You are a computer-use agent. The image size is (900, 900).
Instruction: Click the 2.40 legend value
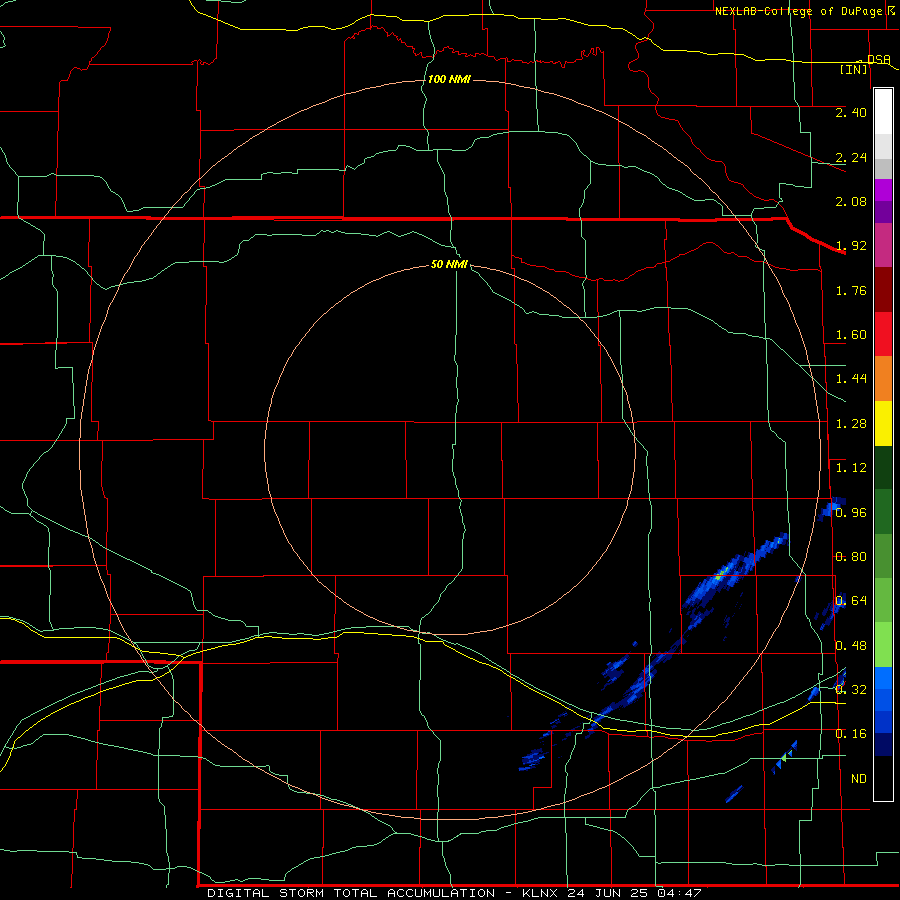tap(851, 112)
